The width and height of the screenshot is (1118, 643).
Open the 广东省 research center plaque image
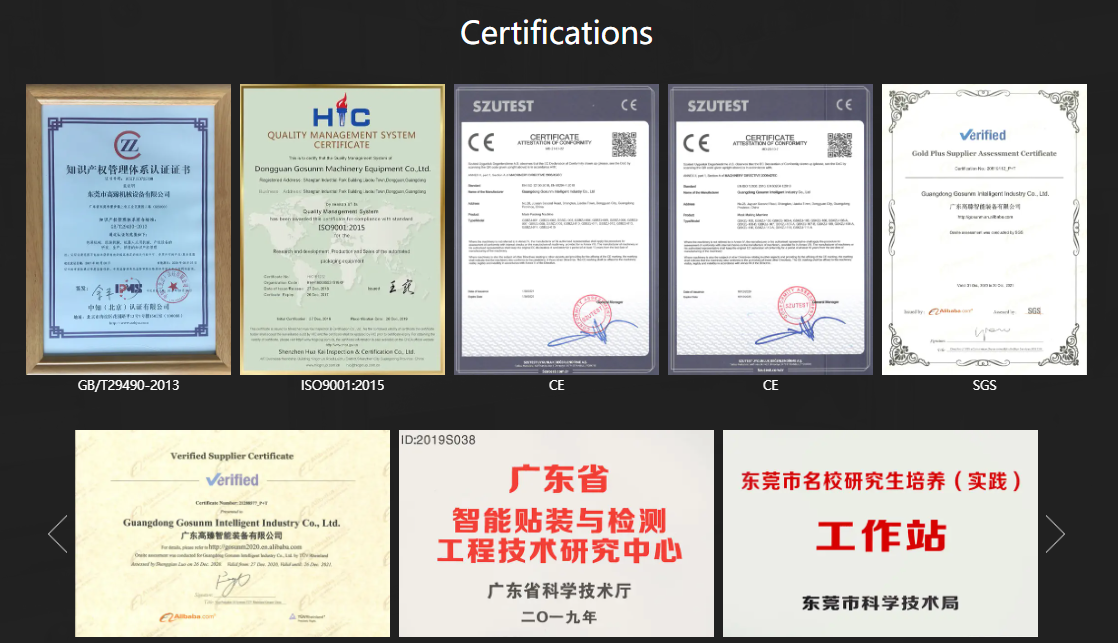coord(556,533)
